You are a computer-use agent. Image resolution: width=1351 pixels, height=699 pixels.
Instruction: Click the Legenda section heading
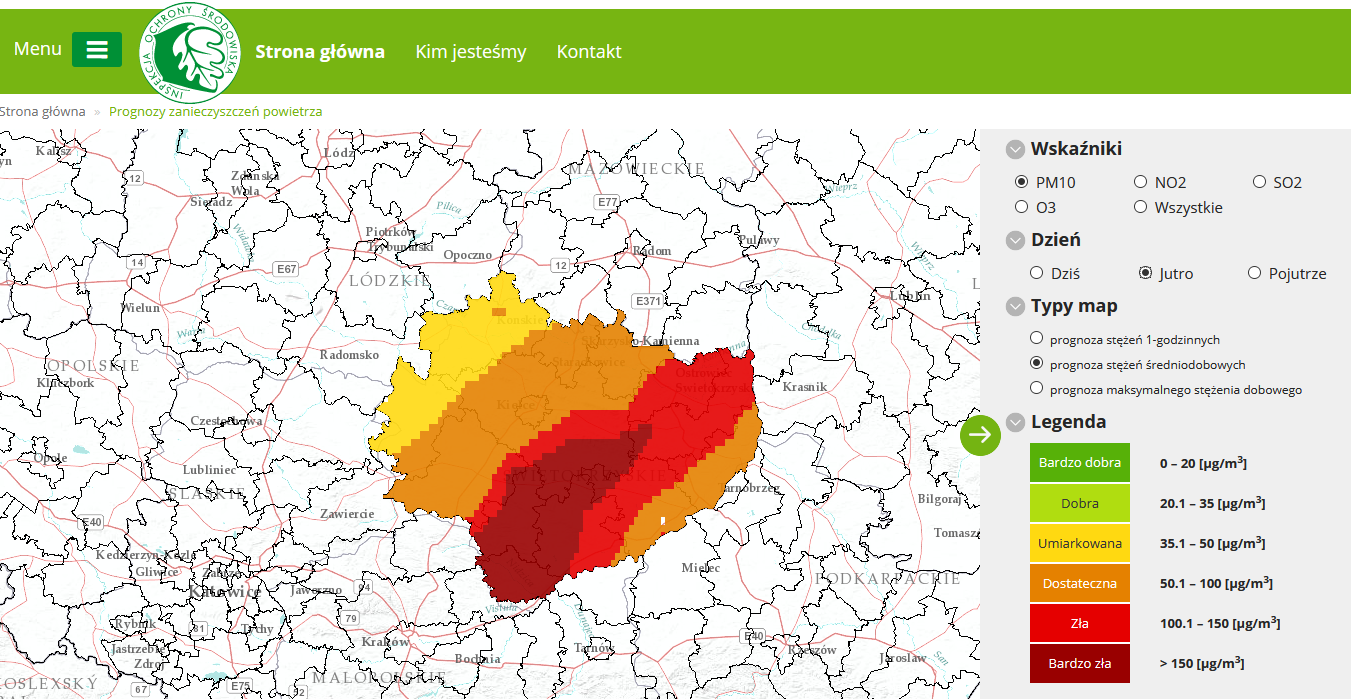click(1069, 422)
